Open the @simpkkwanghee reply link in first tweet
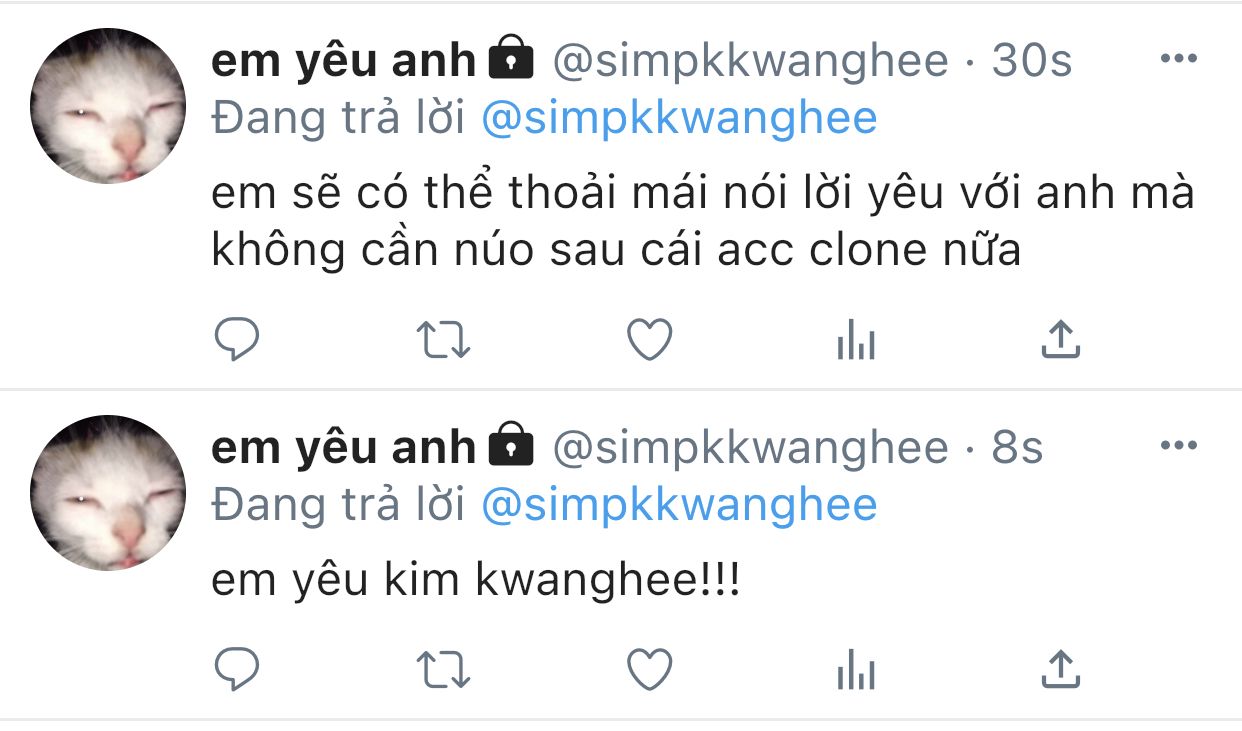This screenshot has height=731, width=1242. click(679, 119)
